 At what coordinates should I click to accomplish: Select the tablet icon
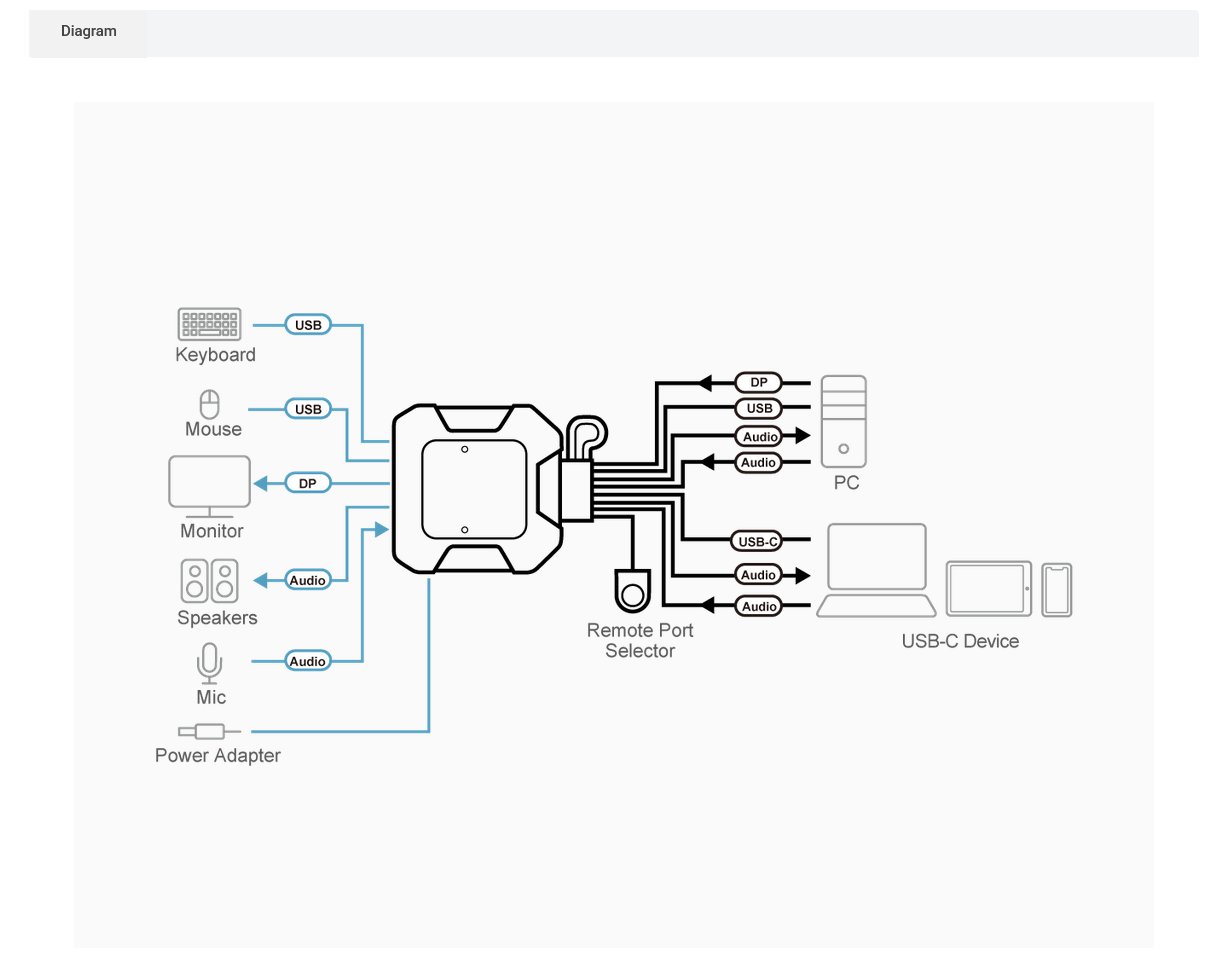coord(989,588)
